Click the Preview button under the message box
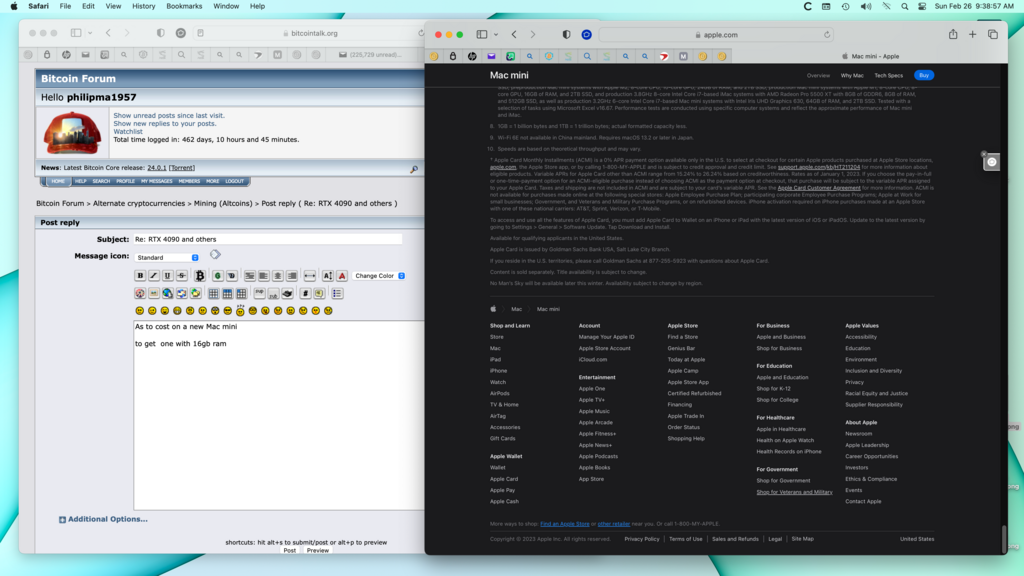This screenshot has width=1024, height=576. coord(318,551)
